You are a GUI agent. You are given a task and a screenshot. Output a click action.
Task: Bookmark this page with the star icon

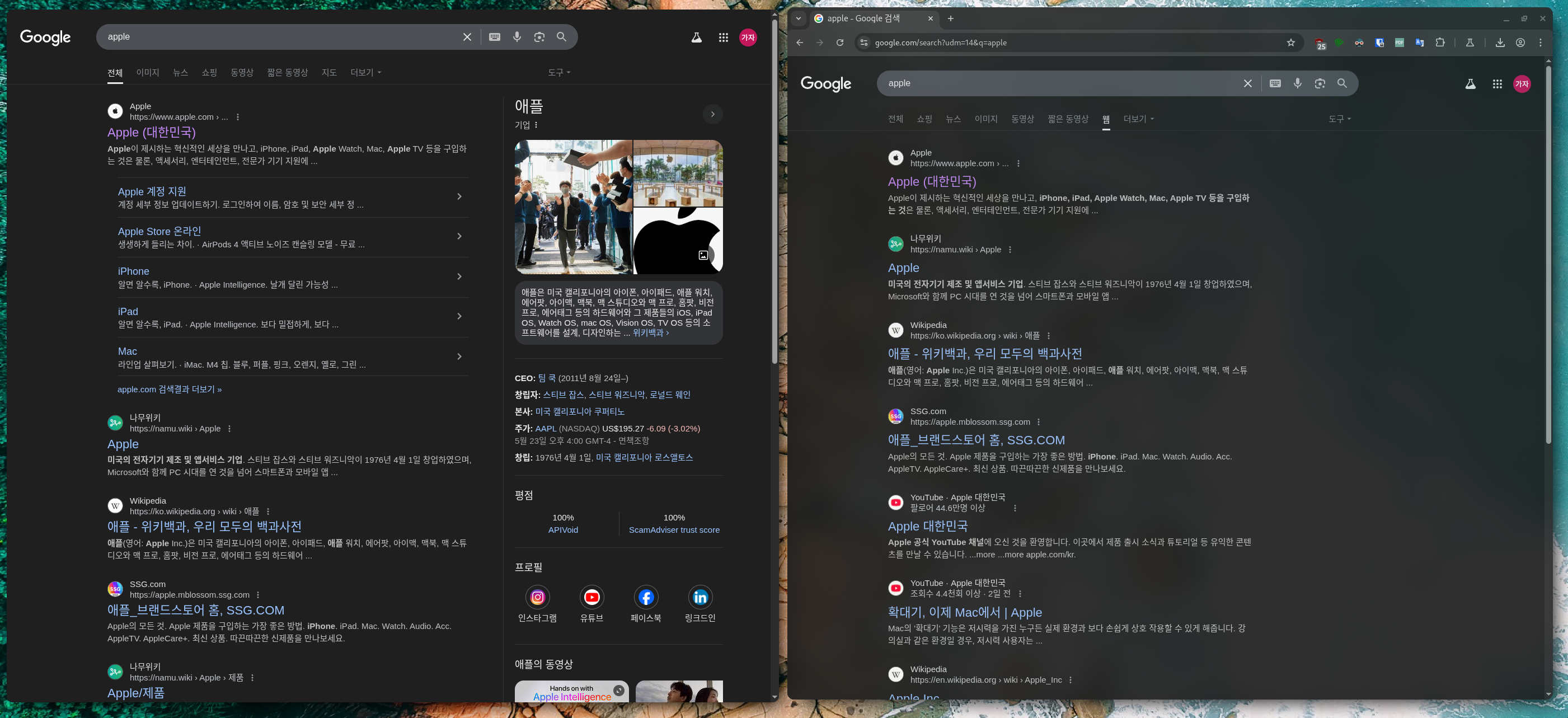click(1291, 43)
